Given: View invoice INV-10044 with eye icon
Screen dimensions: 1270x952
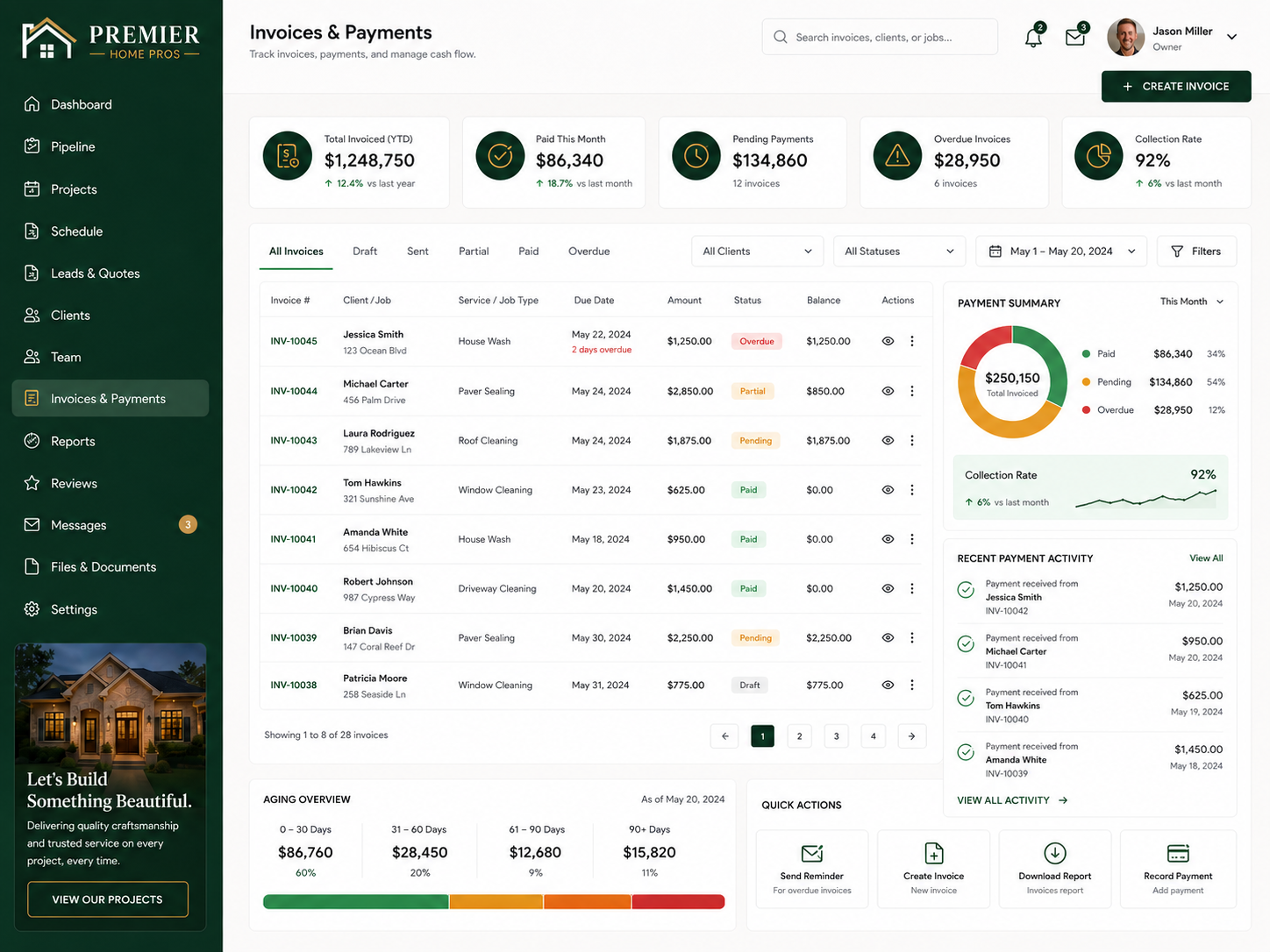Looking at the screenshot, I should 888,391.
